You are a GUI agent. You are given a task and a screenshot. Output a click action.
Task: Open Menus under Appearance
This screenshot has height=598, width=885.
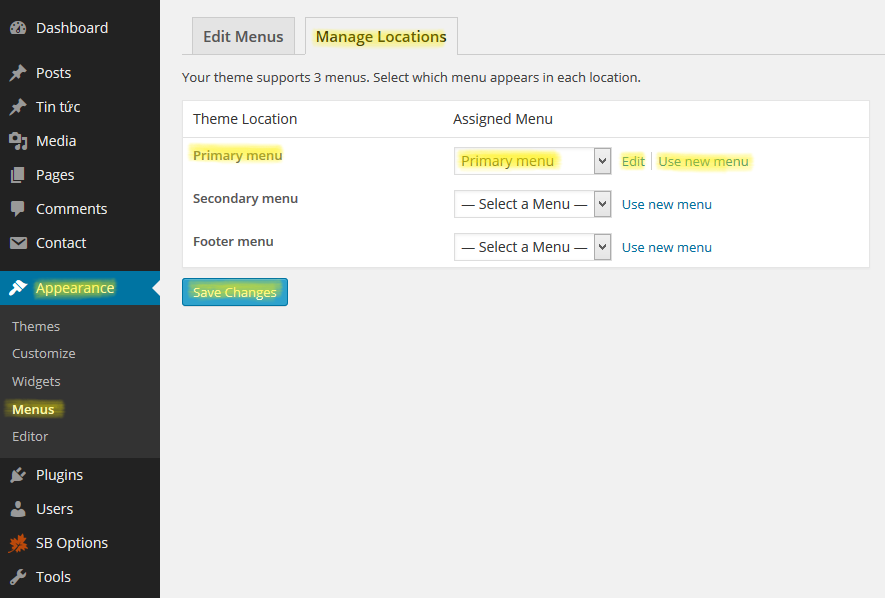click(x=33, y=409)
